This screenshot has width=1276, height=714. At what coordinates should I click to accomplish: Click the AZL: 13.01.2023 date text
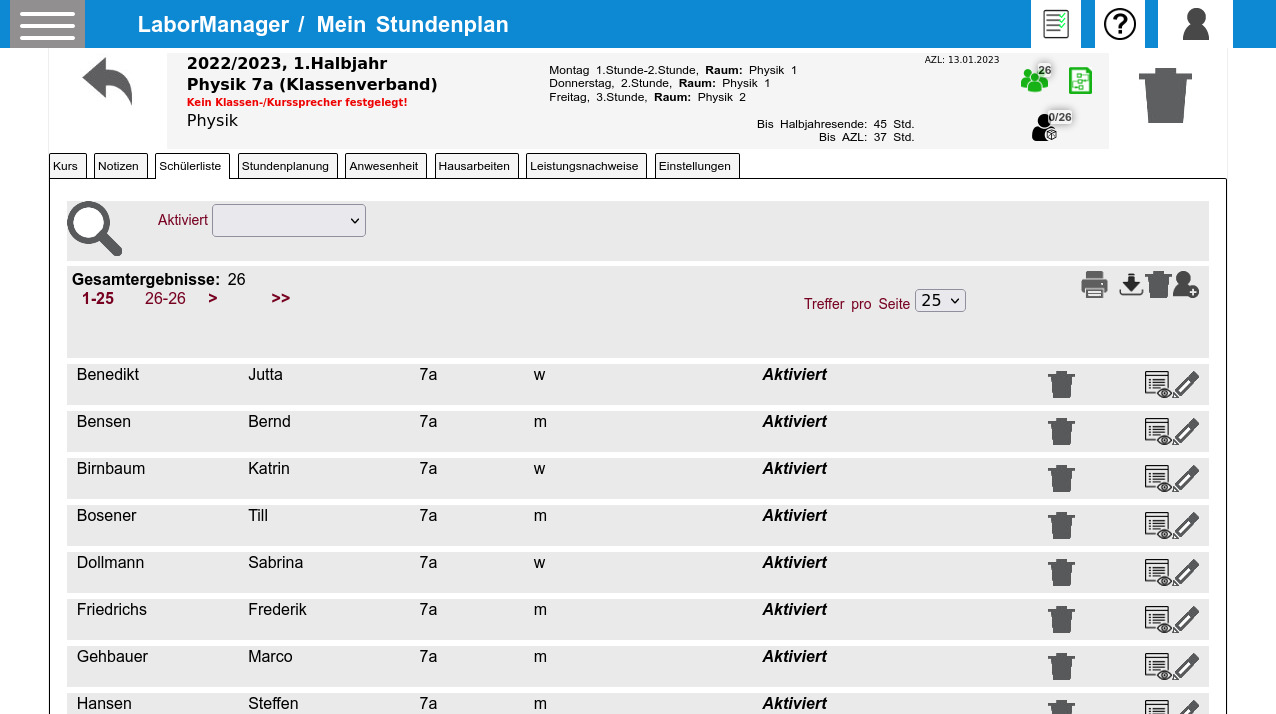(x=962, y=60)
